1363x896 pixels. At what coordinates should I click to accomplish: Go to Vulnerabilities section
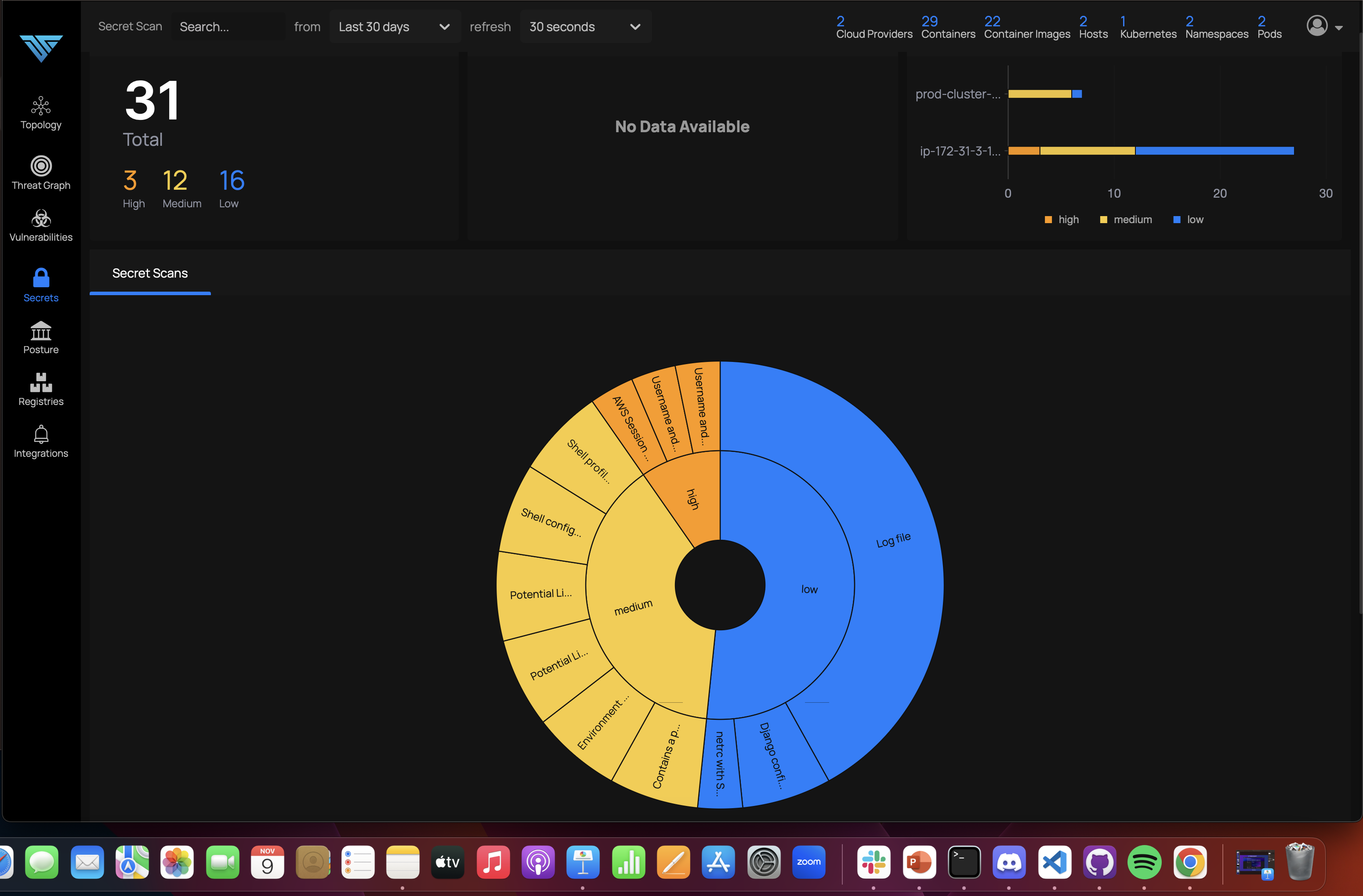coord(41,219)
